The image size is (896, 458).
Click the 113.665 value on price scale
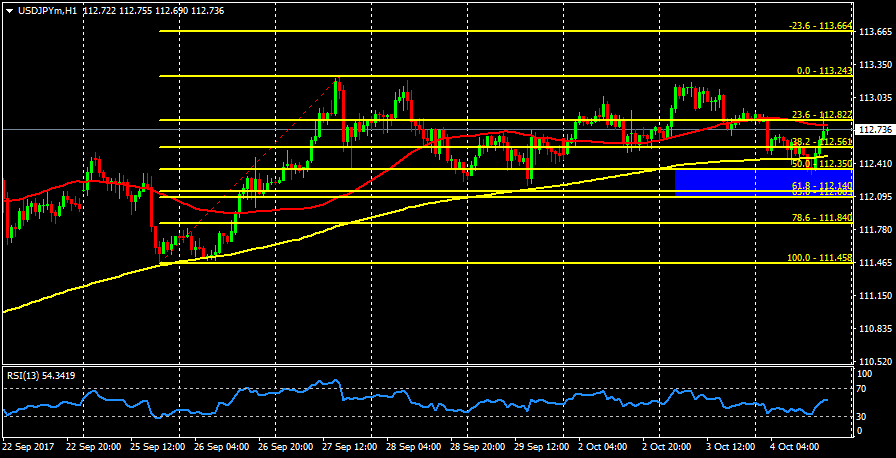coord(875,32)
